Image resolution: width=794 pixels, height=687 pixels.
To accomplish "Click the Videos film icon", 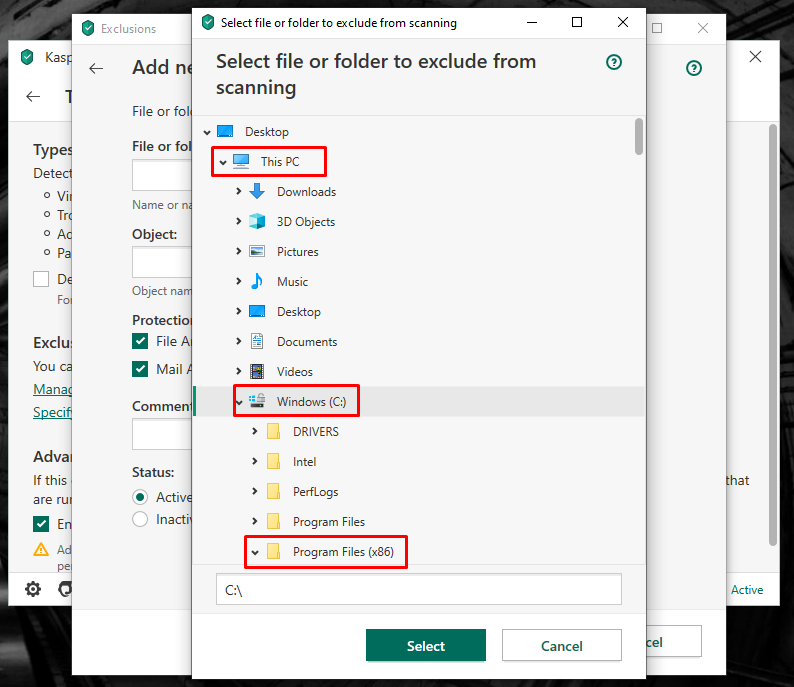I will (x=257, y=371).
